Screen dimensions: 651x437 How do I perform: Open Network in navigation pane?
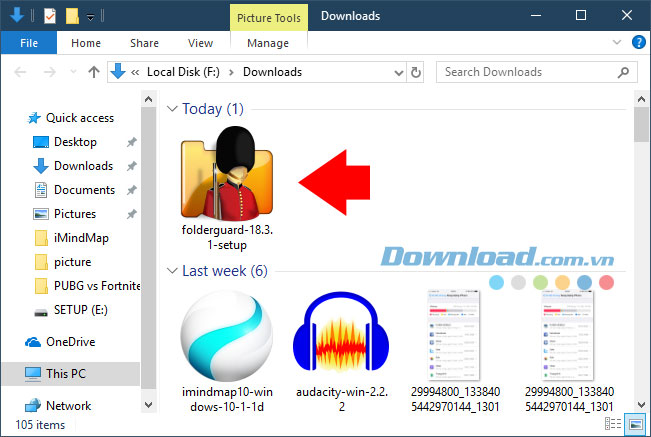[58, 405]
